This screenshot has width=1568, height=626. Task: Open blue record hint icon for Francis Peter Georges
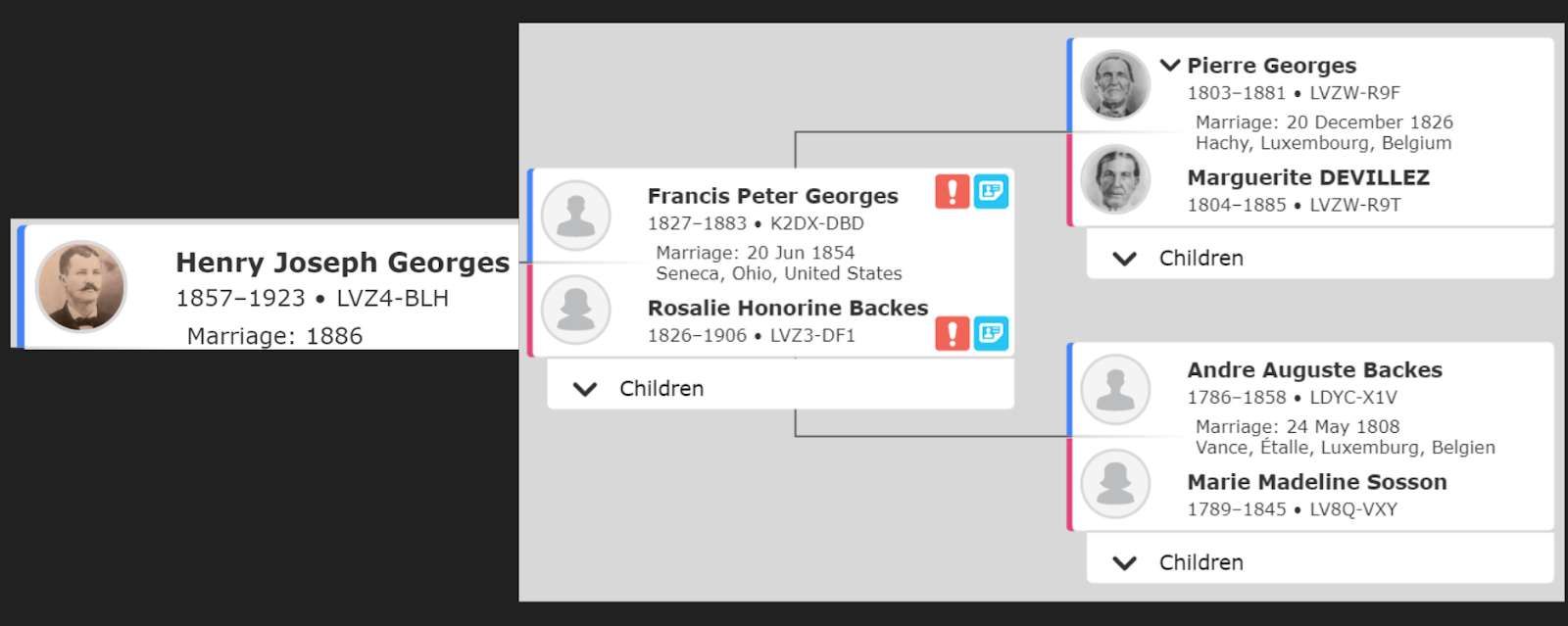[x=991, y=191]
